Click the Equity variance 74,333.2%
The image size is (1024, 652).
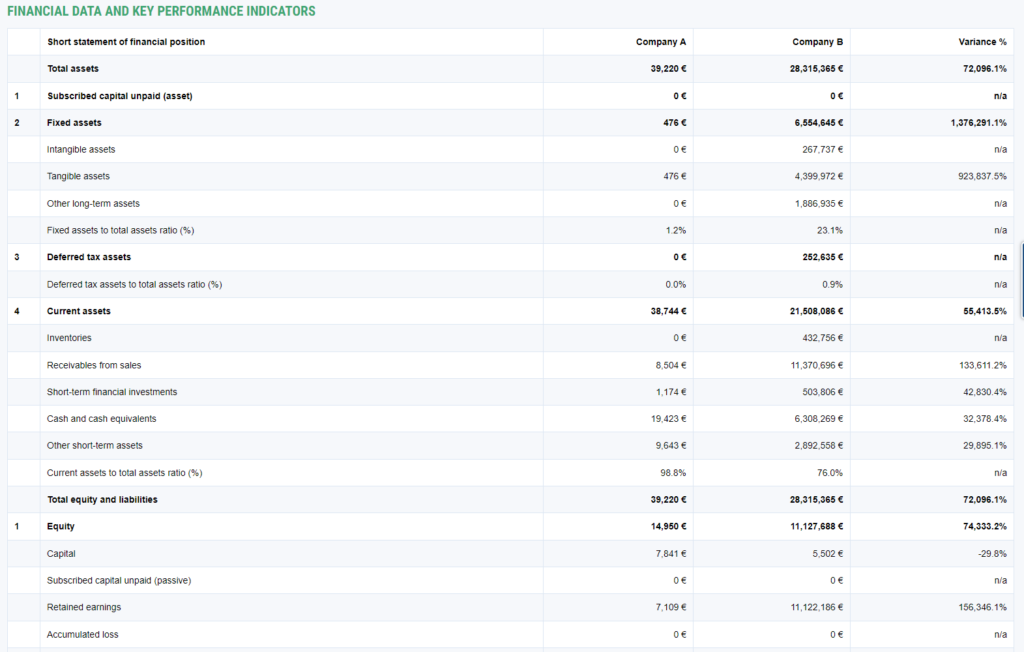985,527
